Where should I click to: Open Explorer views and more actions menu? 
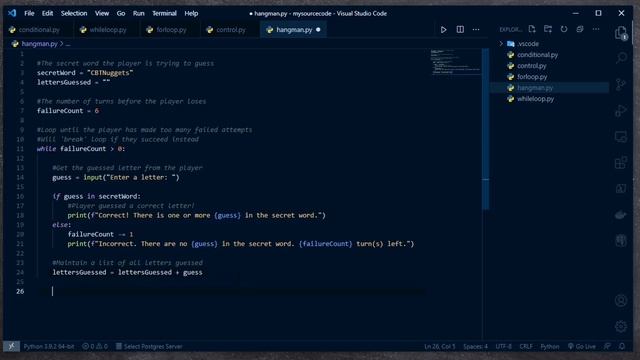(596, 29)
